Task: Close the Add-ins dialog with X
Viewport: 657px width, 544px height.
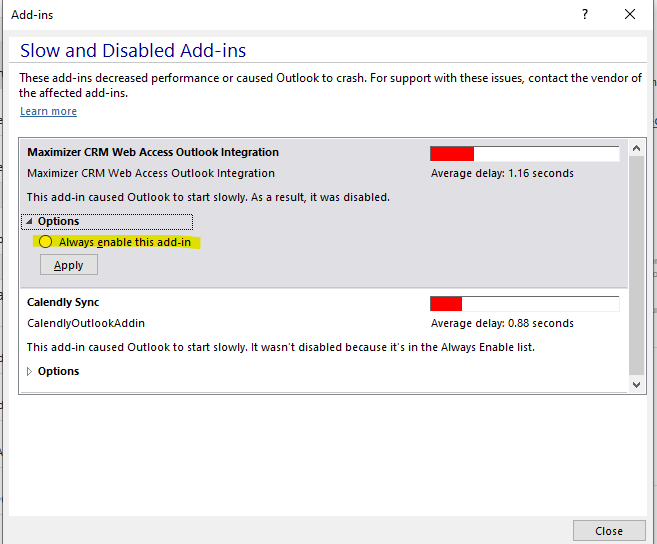Action: tap(630, 14)
